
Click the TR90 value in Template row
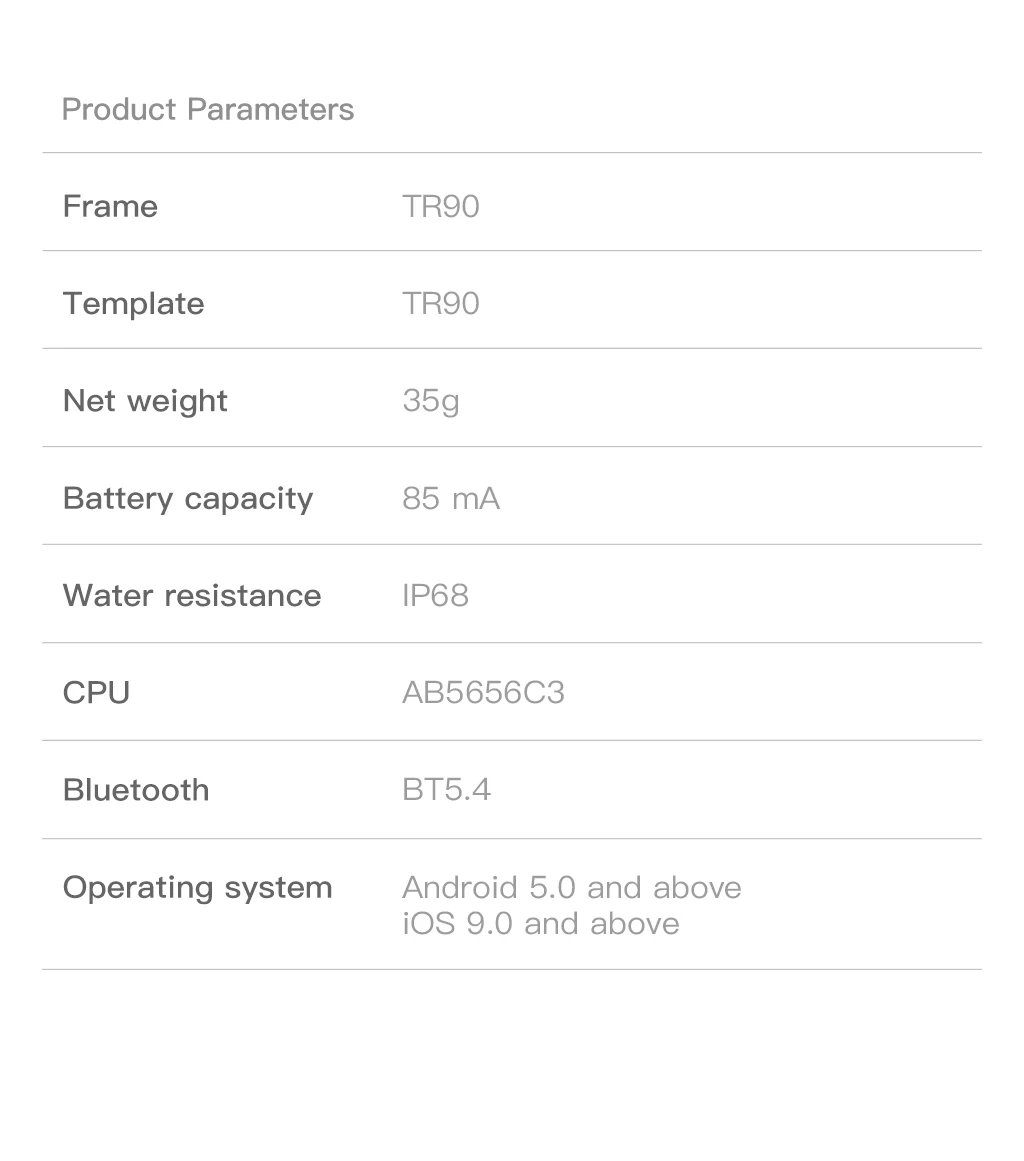[440, 303]
